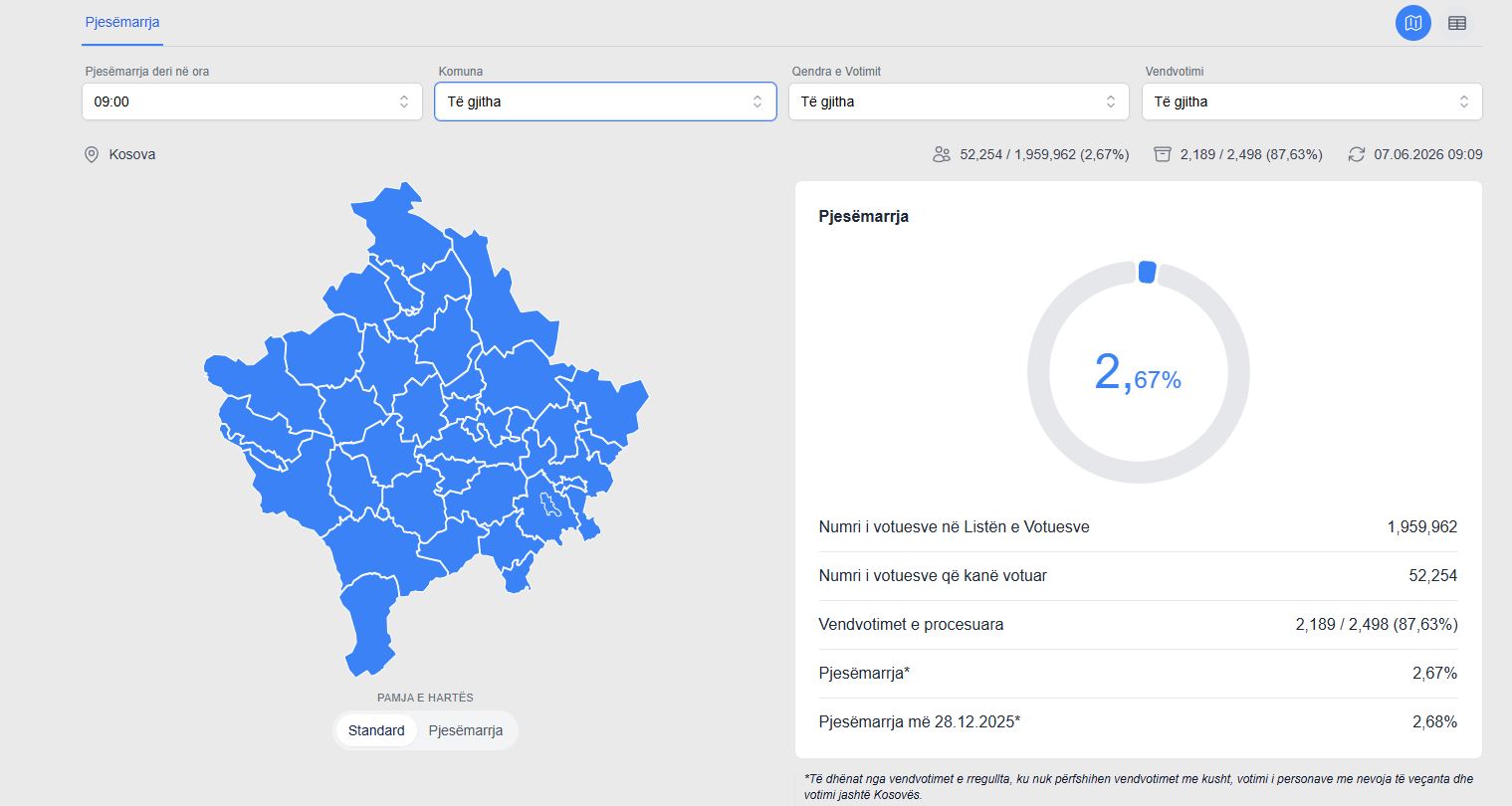Open the Pjesëmarrja tab
This screenshot has height=806, width=1512.
[122, 22]
